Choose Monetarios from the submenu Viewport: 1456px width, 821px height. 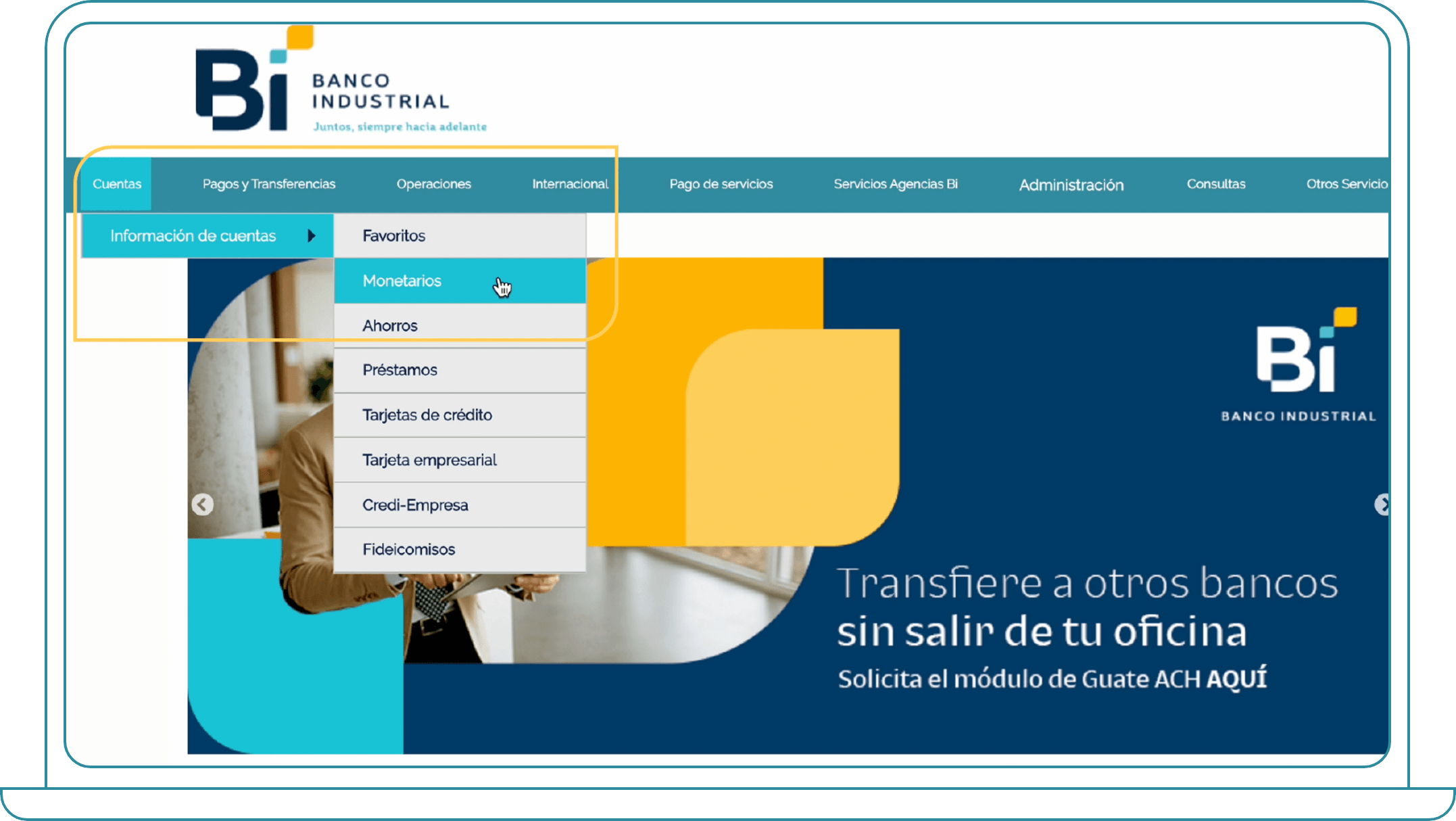pos(460,281)
